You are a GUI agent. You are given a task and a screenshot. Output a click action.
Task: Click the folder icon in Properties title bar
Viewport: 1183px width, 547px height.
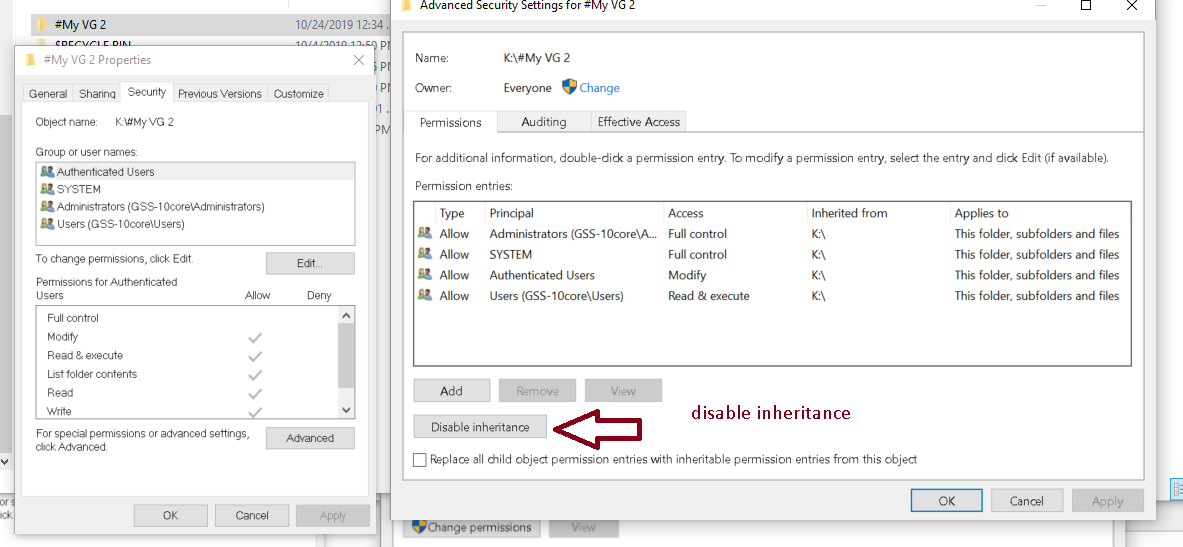(x=31, y=60)
